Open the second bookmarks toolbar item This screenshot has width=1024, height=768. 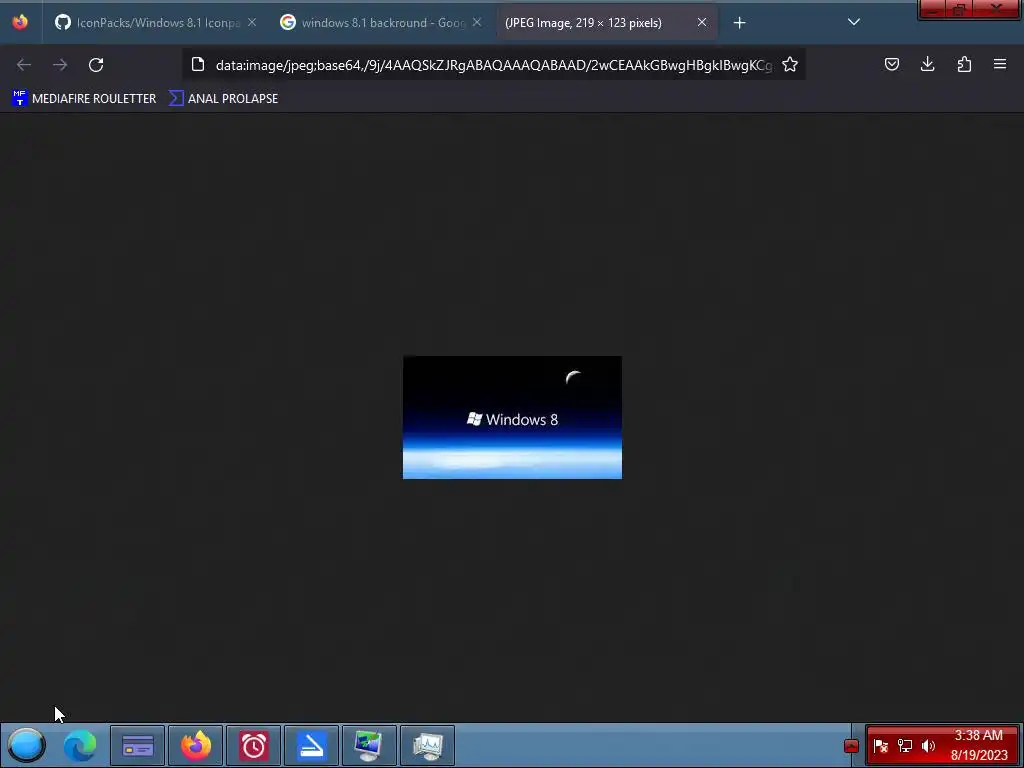[x=223, y=99]
